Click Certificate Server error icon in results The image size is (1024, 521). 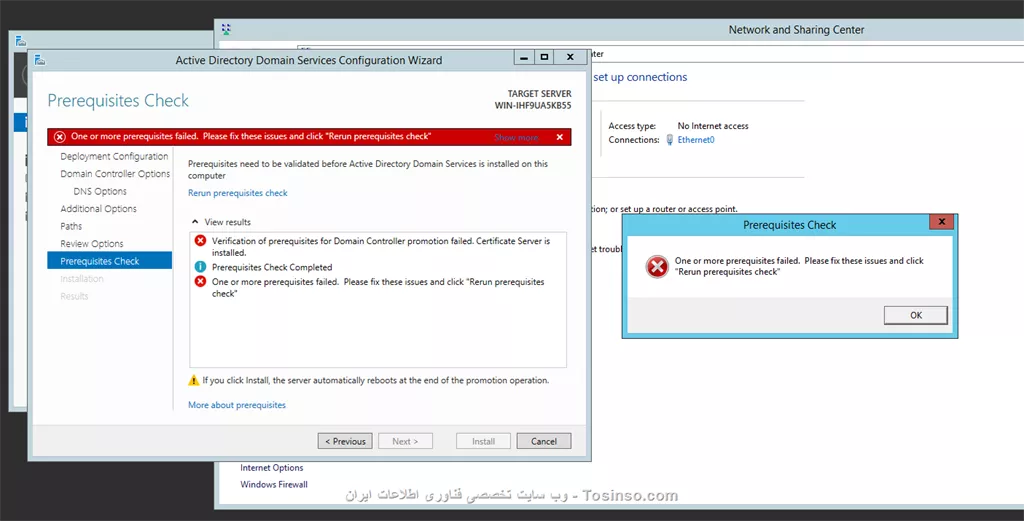click(200, 241)
